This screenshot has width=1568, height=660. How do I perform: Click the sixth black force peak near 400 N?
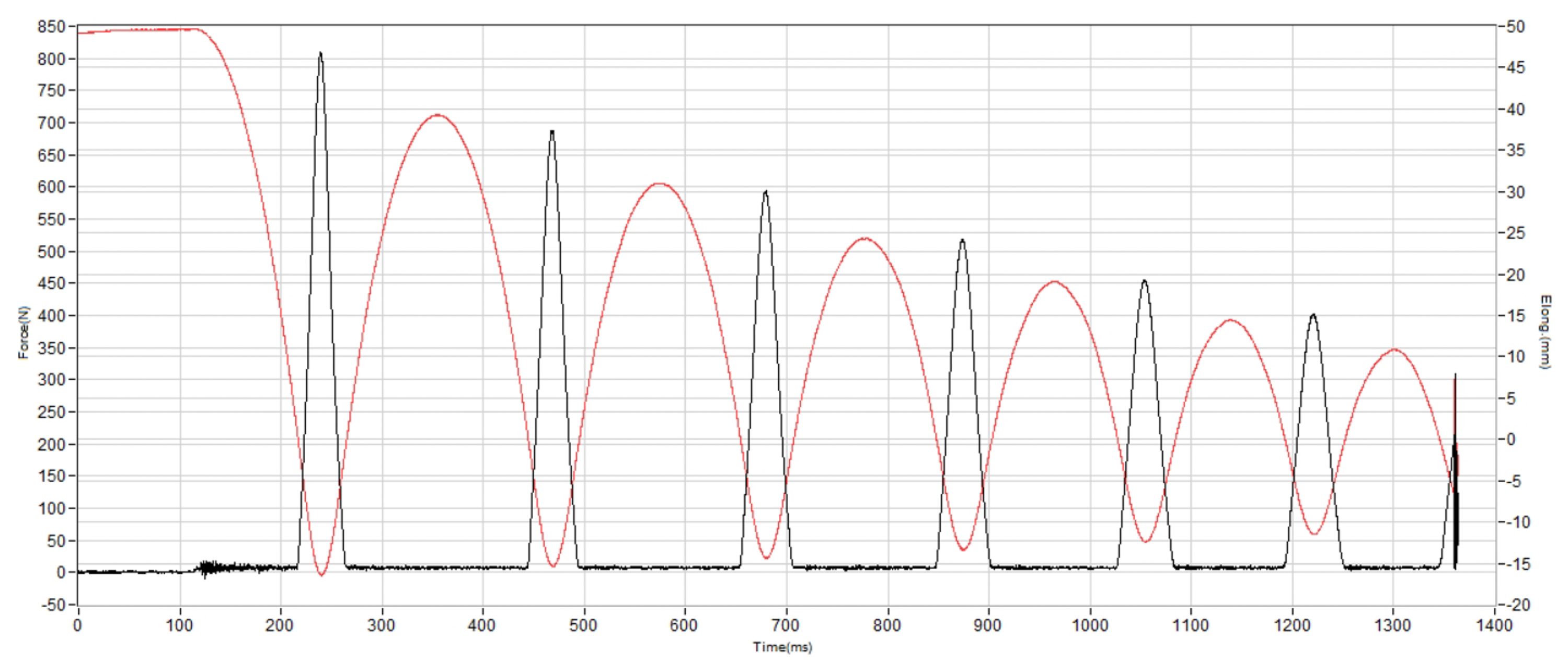1313,316
